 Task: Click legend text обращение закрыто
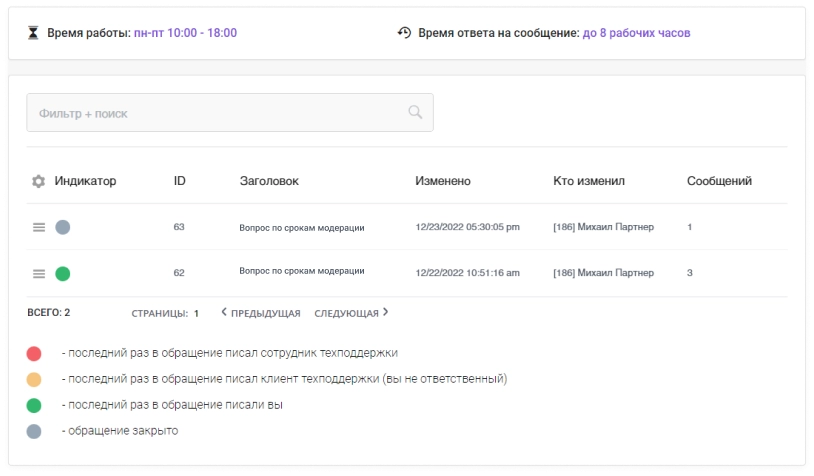tap(119, 431)
